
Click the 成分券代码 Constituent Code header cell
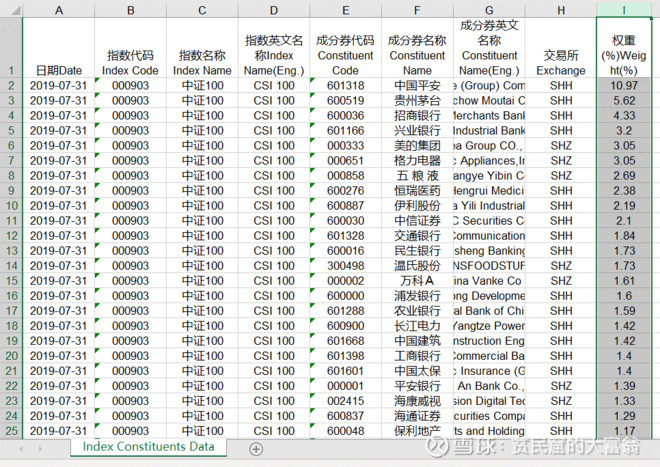pos(346,48)
